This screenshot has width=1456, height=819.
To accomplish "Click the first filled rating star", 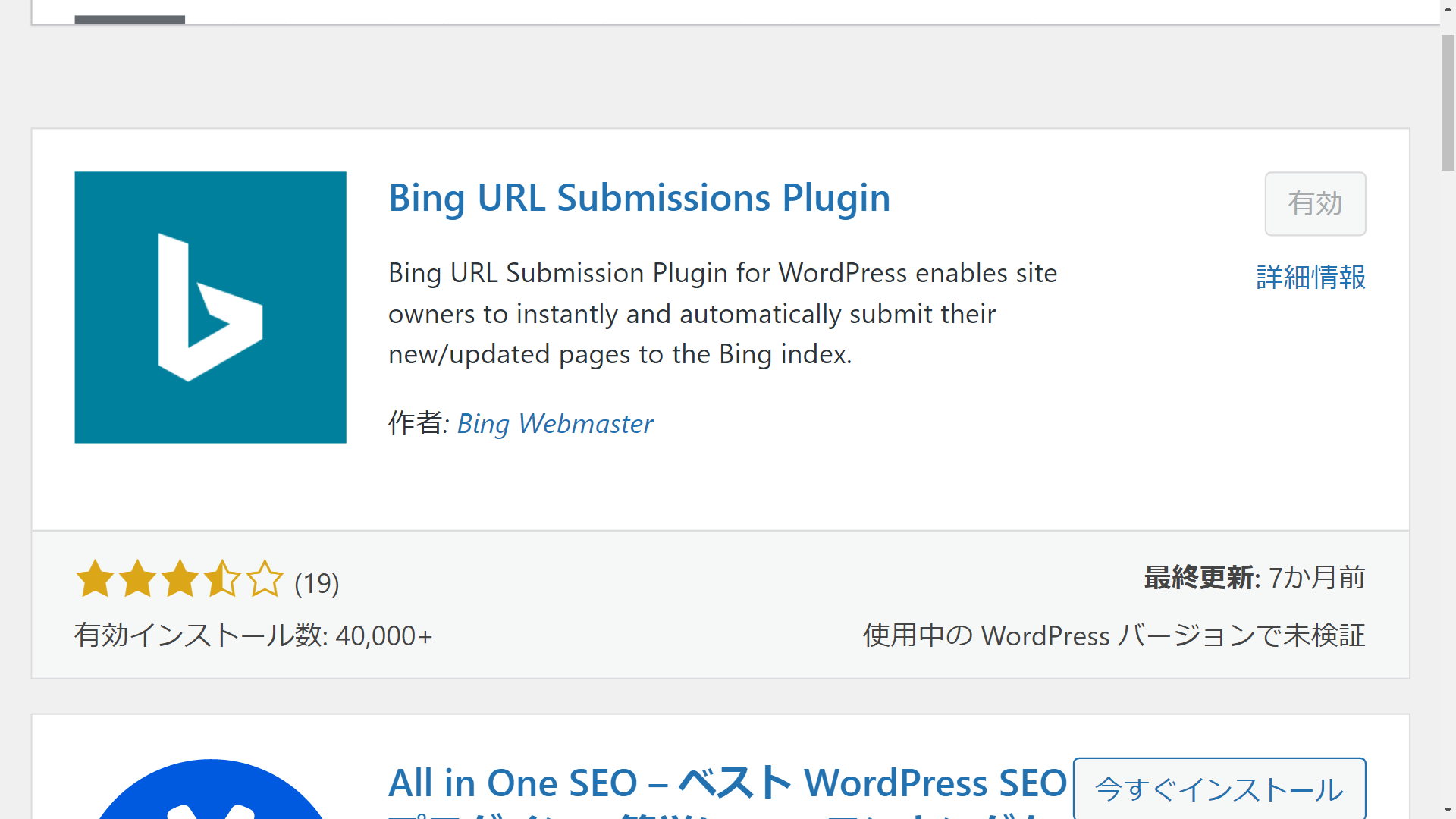I will pyautogui.click(x=93, y=580).
